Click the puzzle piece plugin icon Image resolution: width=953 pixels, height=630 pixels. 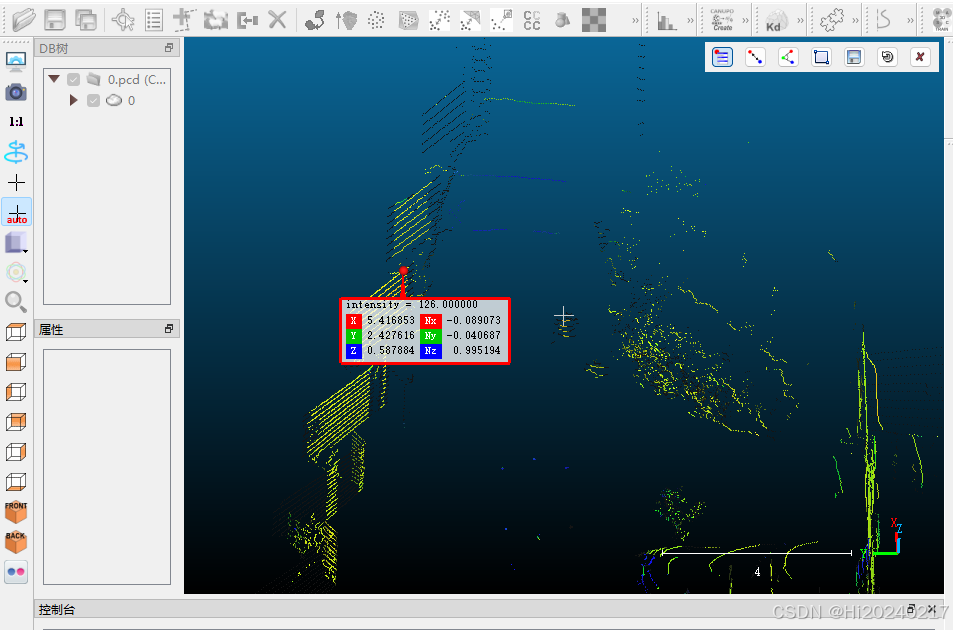831,20
